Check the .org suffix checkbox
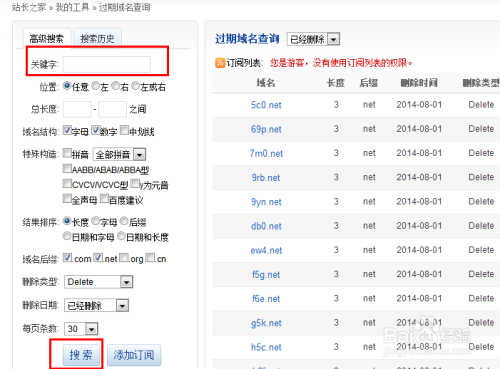 tap(124, 258)
